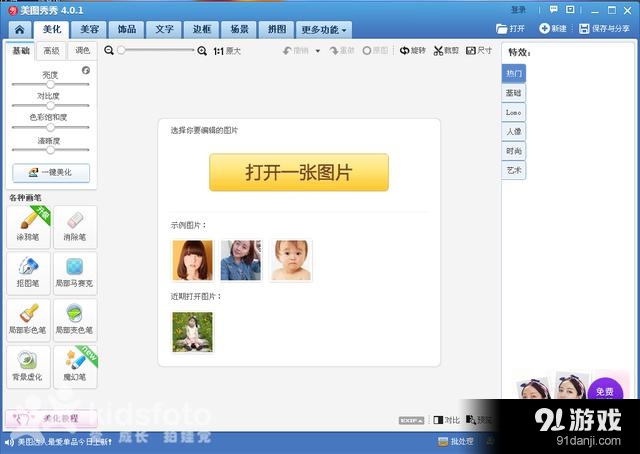Click the 打开 folder icon
This screenshot has width=640, height=454.
(501, 29)
